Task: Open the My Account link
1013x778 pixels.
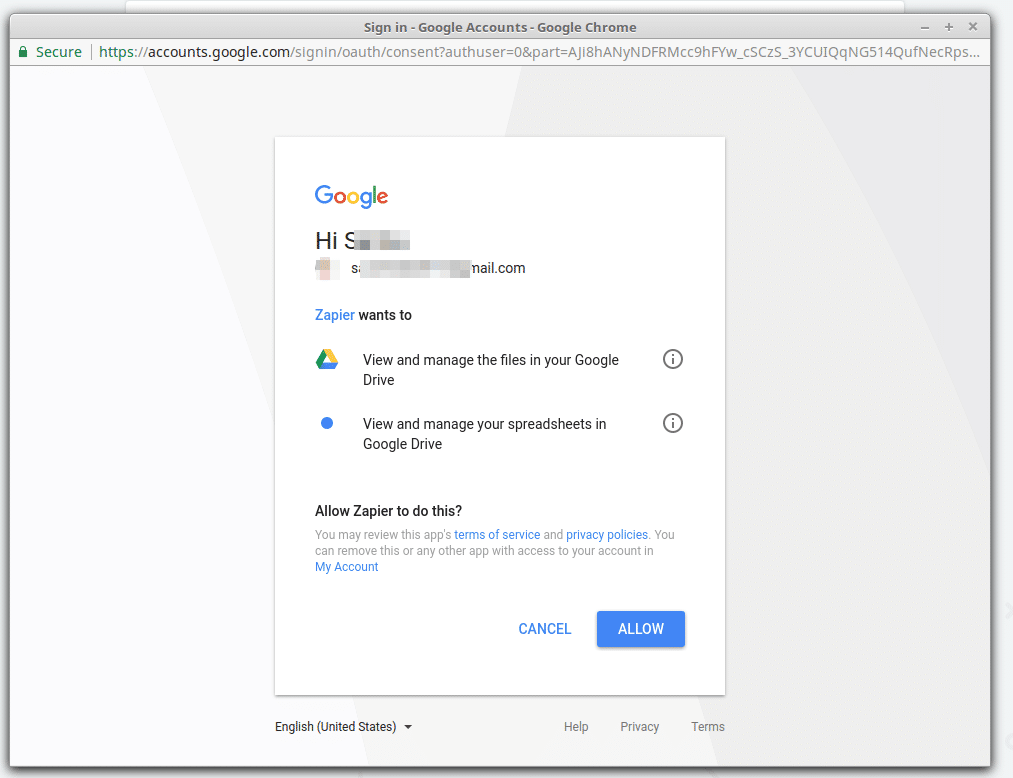Action: point(346,566)
